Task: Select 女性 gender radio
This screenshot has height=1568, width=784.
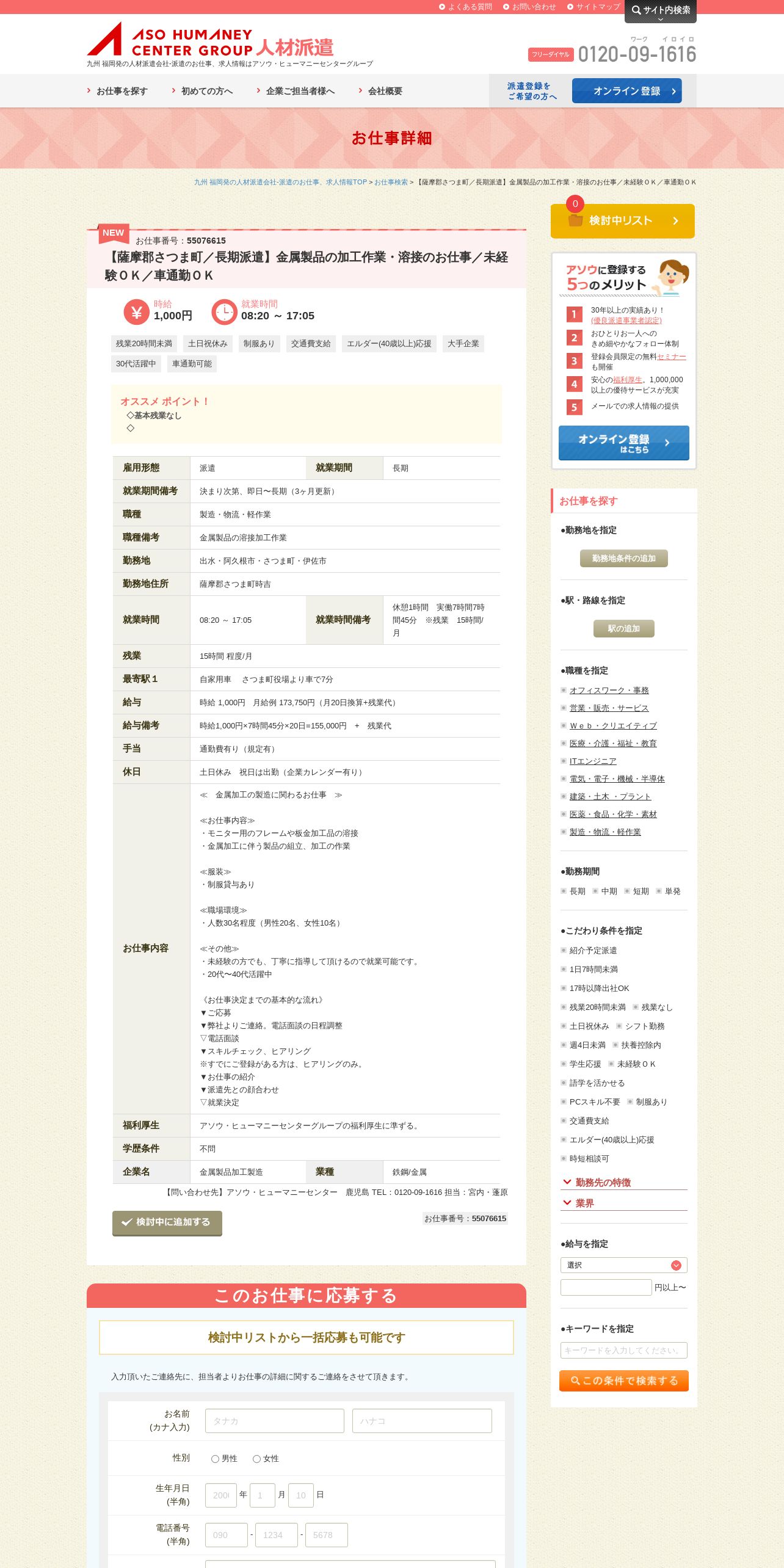Action: pos(256,1459)
